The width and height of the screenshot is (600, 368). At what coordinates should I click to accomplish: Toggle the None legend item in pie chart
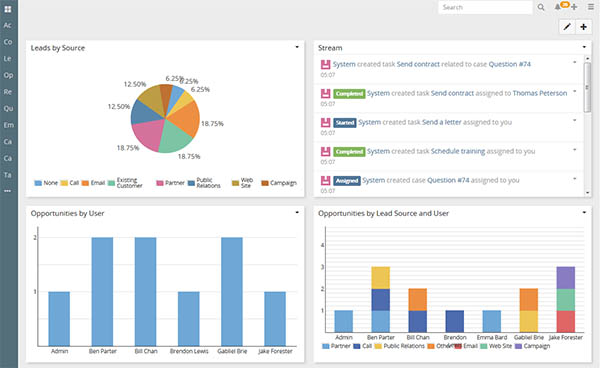point(46,183)
